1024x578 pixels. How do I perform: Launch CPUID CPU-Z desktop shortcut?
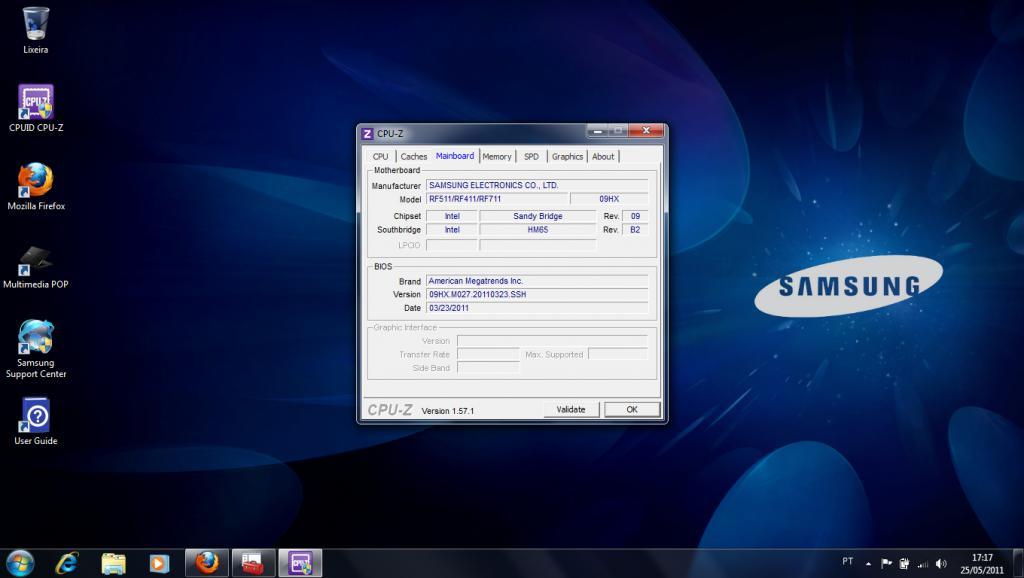(x=36, y=108)
